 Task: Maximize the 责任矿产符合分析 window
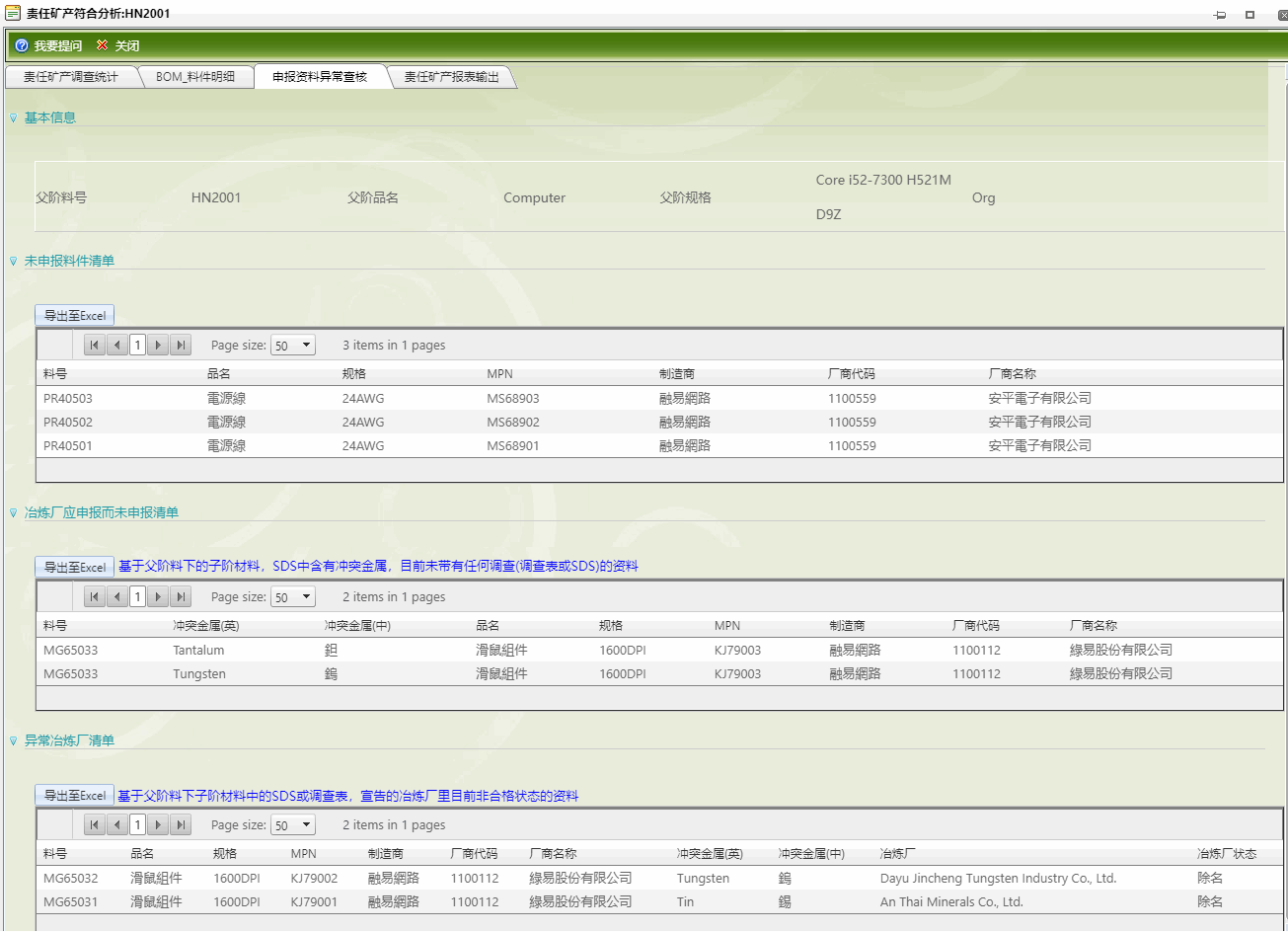(x=1250, y=15)
